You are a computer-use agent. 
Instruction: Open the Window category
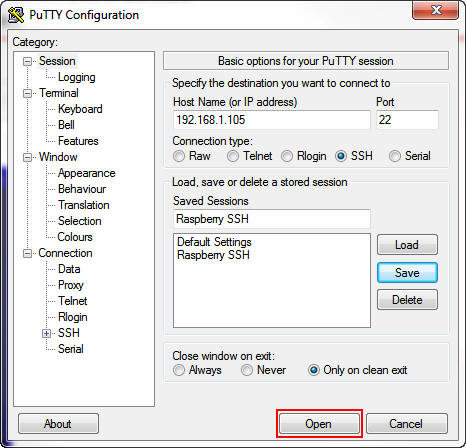tap(58, 157)
